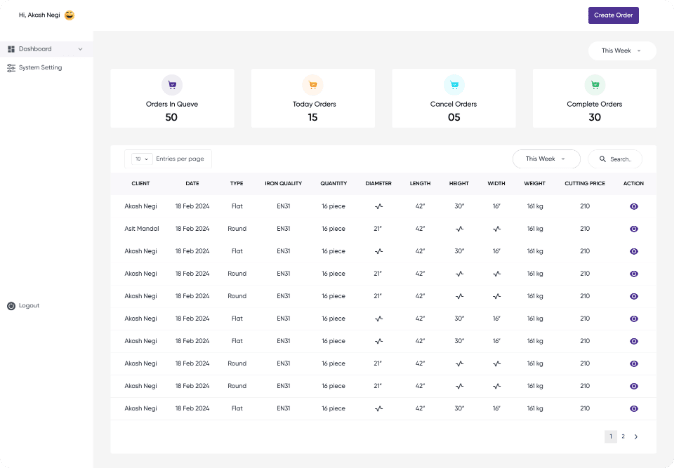This screenshot has height=468, width=674.
Task: Click eye icon in third table row
Action: click(x=634, y=251)
